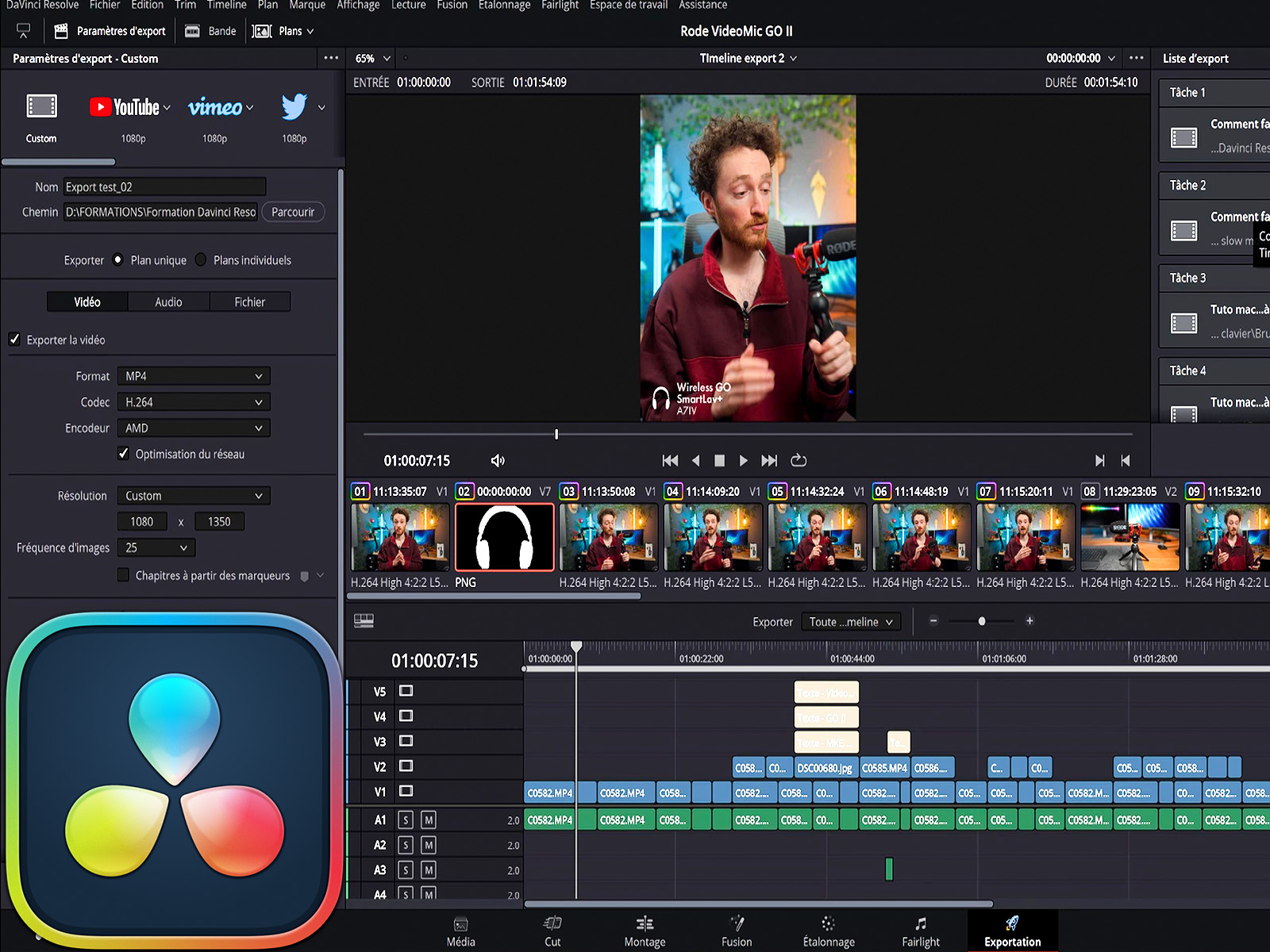Switch to the Audio tab
The image size is (1270, 952).
pos(168,302)
